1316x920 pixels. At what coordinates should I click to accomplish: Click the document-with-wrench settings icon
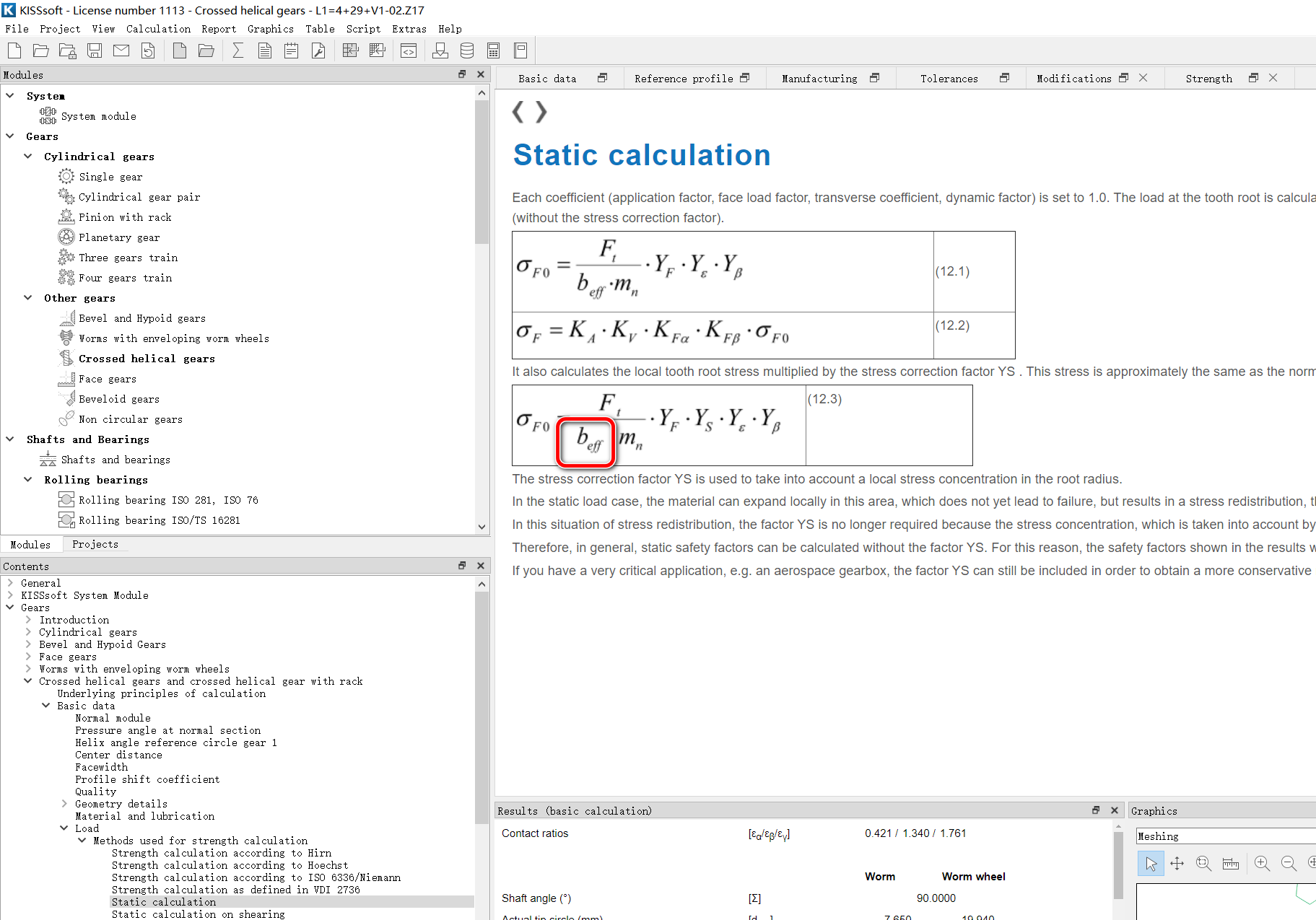(x=318, y=51)
